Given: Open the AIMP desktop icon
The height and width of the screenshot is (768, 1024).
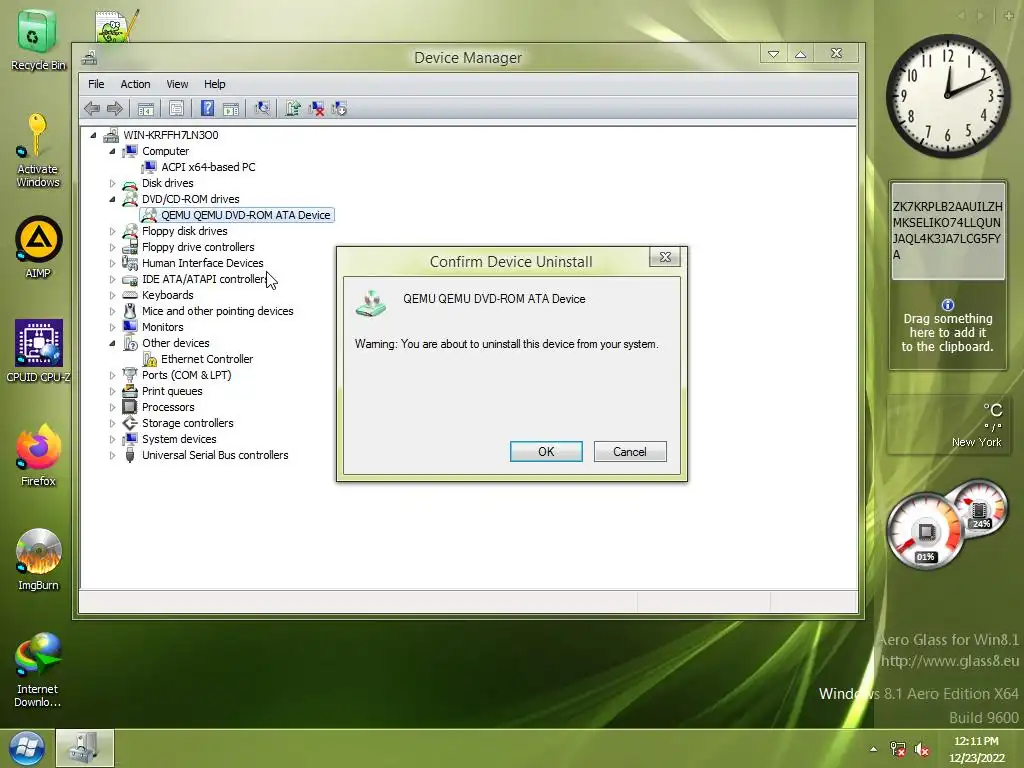Looking at the screenshot, I should pyautogui.click(x=38, y=247).
